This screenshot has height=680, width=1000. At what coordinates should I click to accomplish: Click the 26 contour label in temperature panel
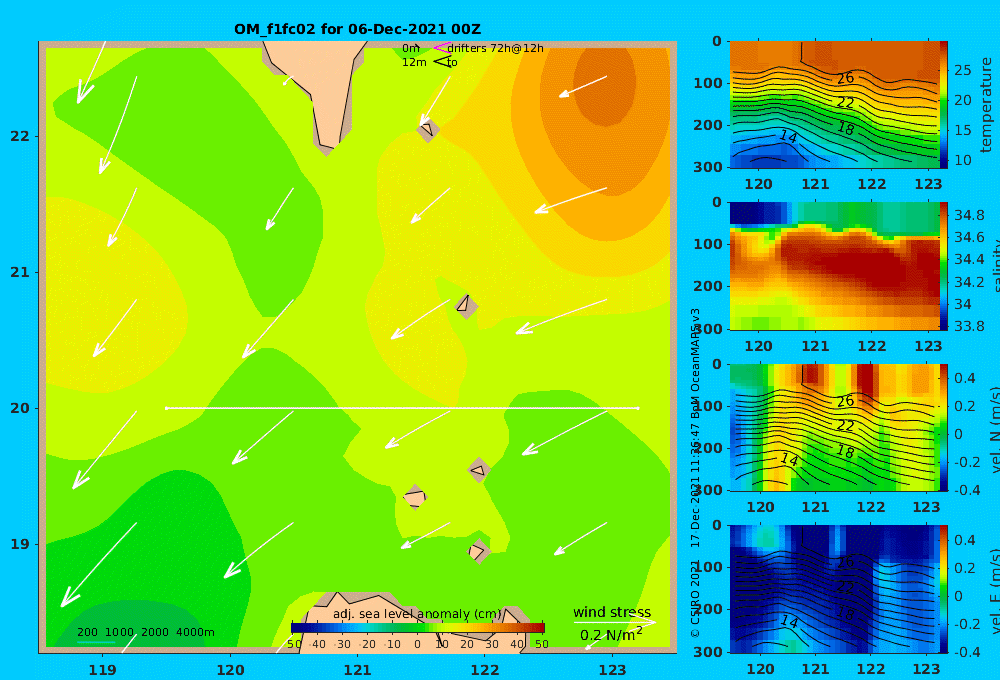pyautogui.click(x=845, y=78)
